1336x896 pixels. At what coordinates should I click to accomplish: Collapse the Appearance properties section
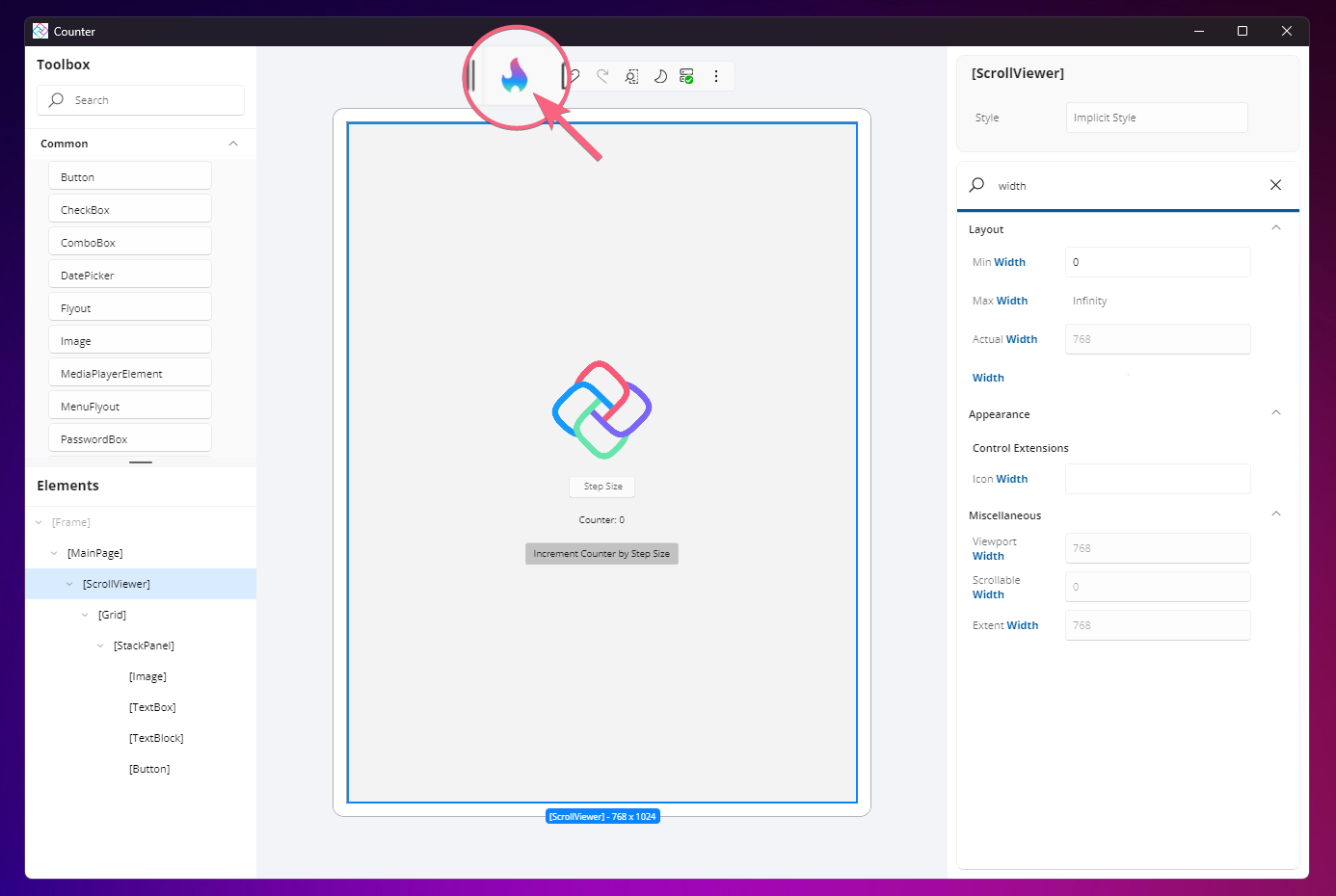pyautogui.click(x=1275, y=413)
